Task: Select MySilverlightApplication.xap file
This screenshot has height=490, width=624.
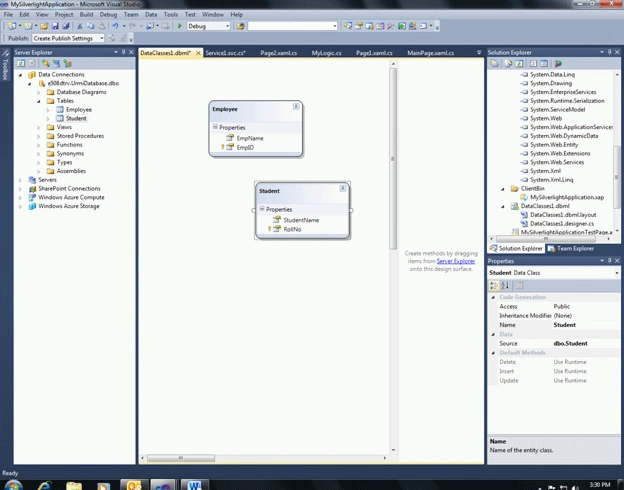Action: click(x=567, y=197)
